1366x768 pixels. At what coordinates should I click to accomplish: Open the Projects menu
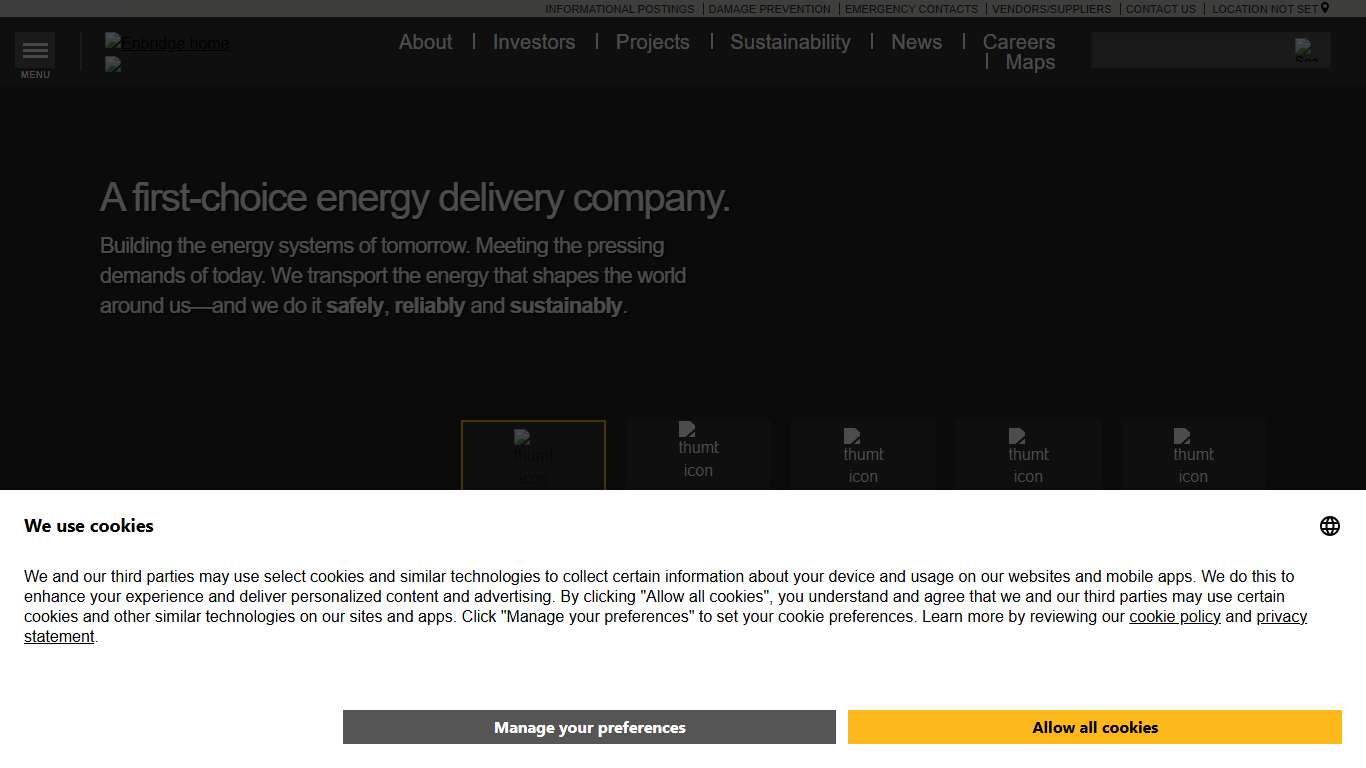652,42
